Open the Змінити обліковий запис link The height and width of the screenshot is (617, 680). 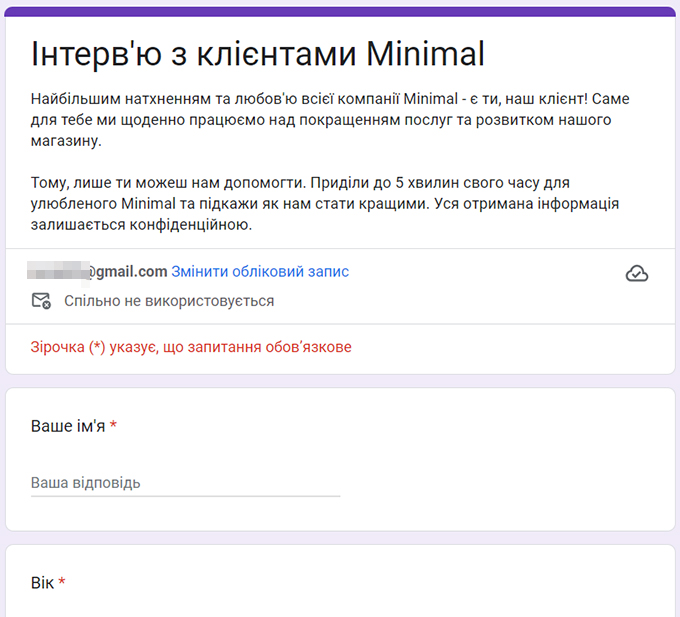(x=260, y=271)
